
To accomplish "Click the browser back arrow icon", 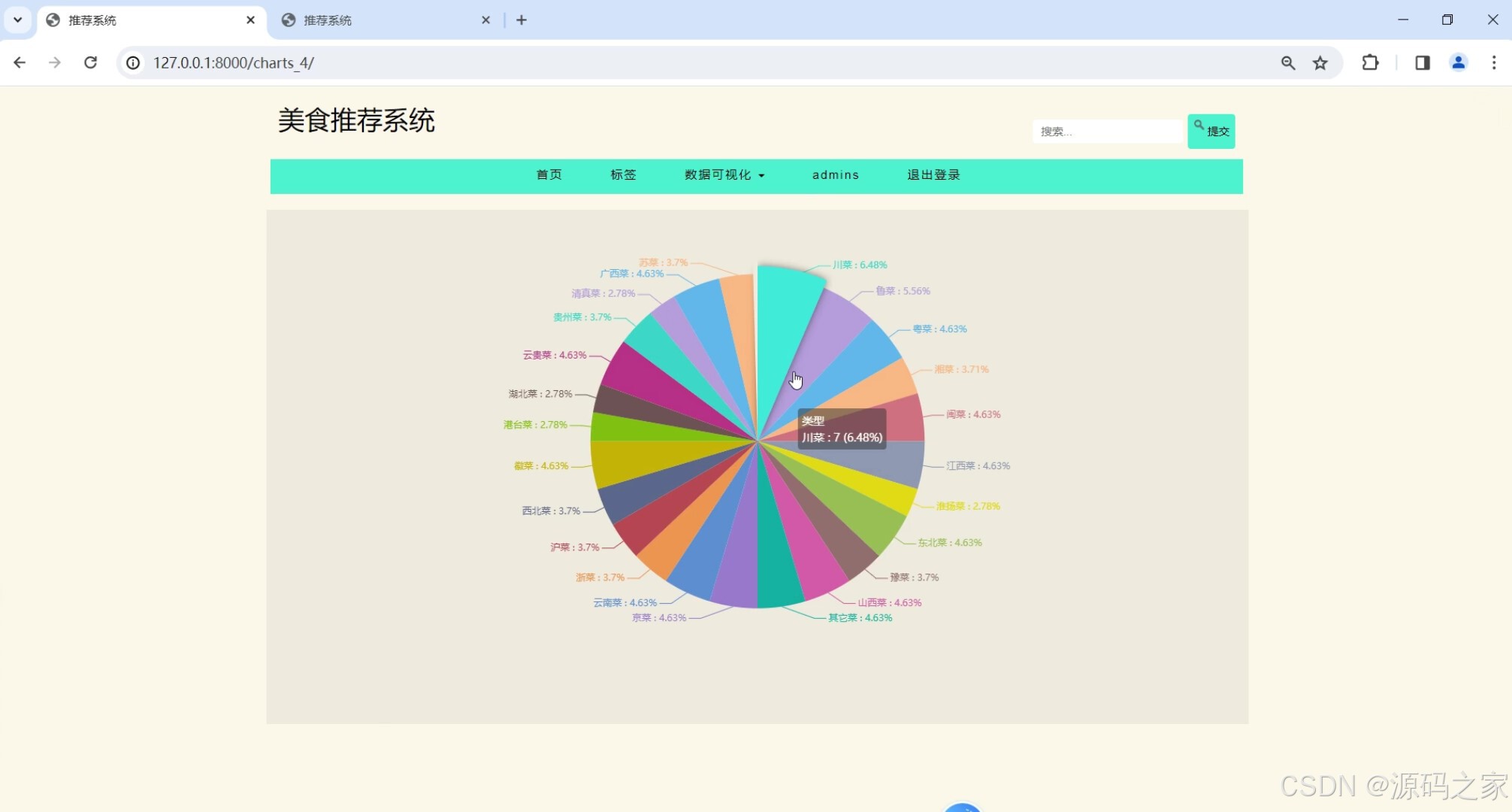I will (x=19, y=62).
